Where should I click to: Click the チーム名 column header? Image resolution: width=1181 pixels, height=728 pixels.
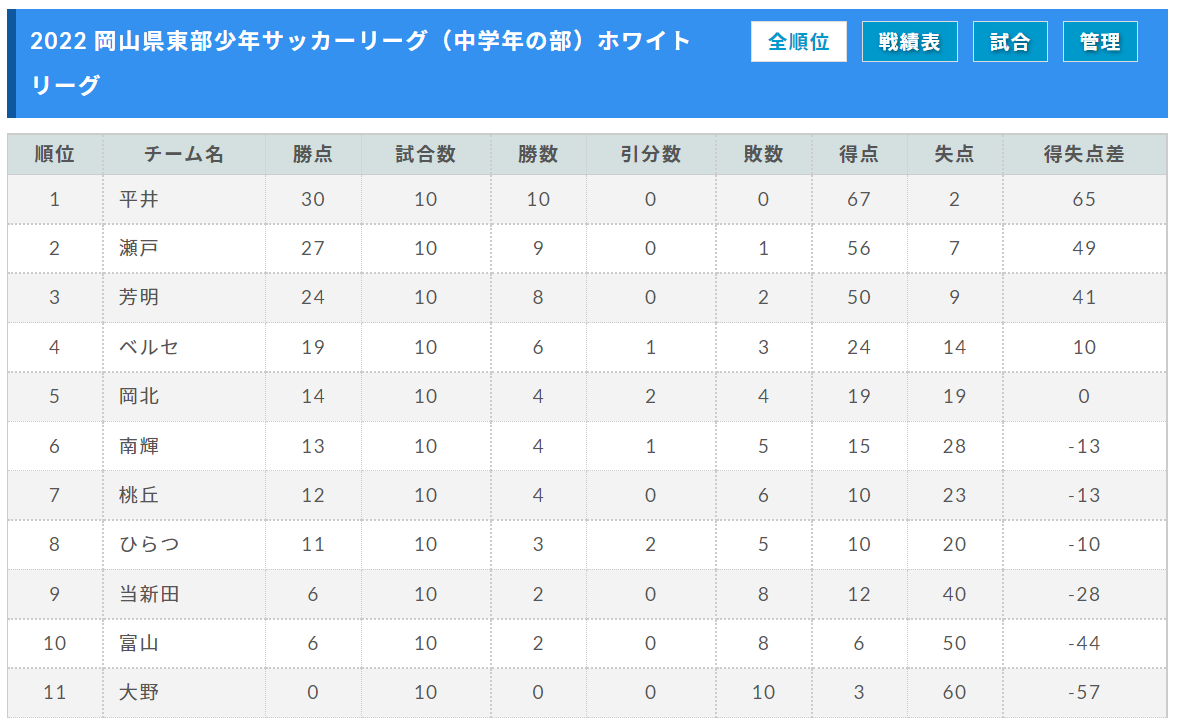click(x=184, y=154)
